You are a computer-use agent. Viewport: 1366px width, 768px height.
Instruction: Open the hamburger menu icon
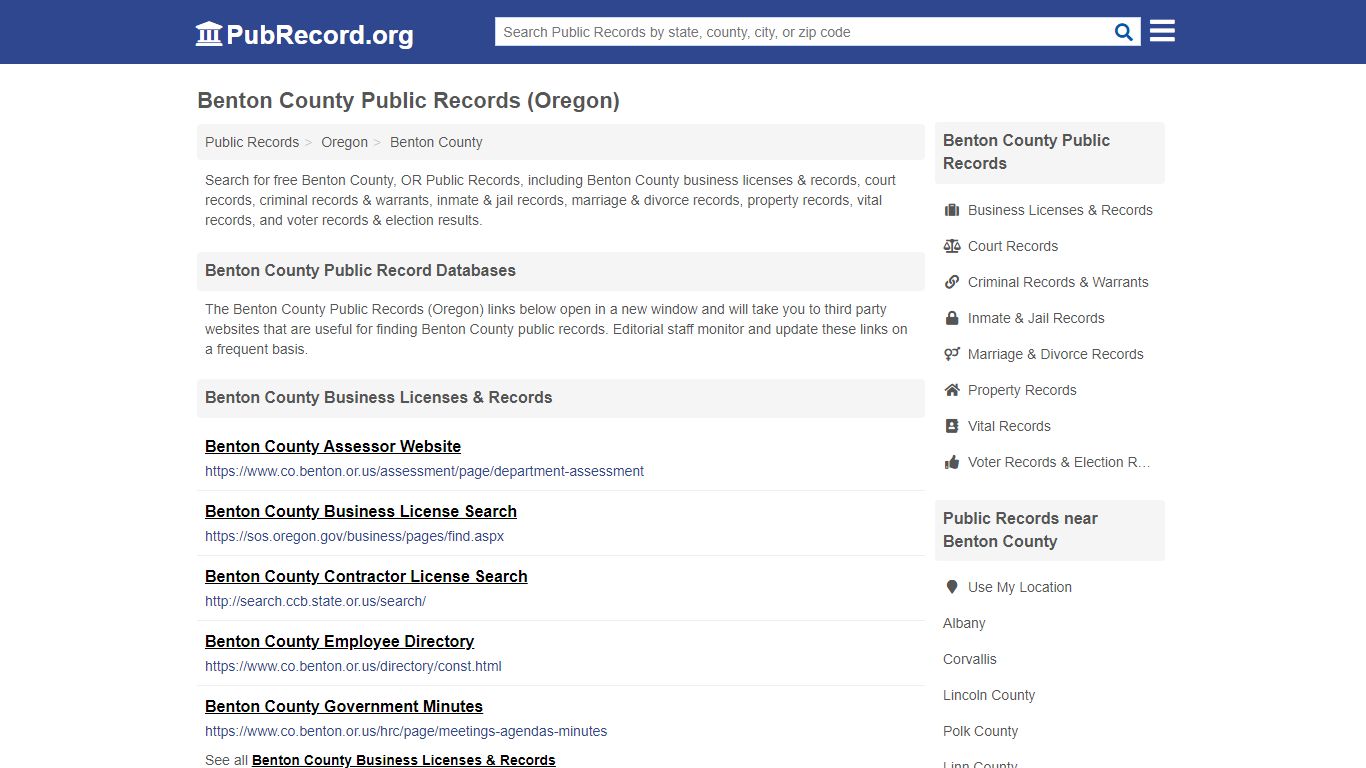point(1162,31)
